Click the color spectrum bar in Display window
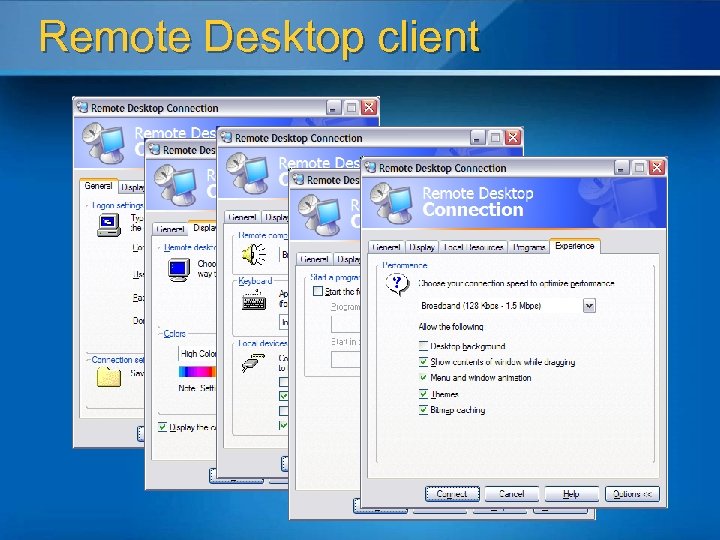720x540 pixels. pos(197,371)
